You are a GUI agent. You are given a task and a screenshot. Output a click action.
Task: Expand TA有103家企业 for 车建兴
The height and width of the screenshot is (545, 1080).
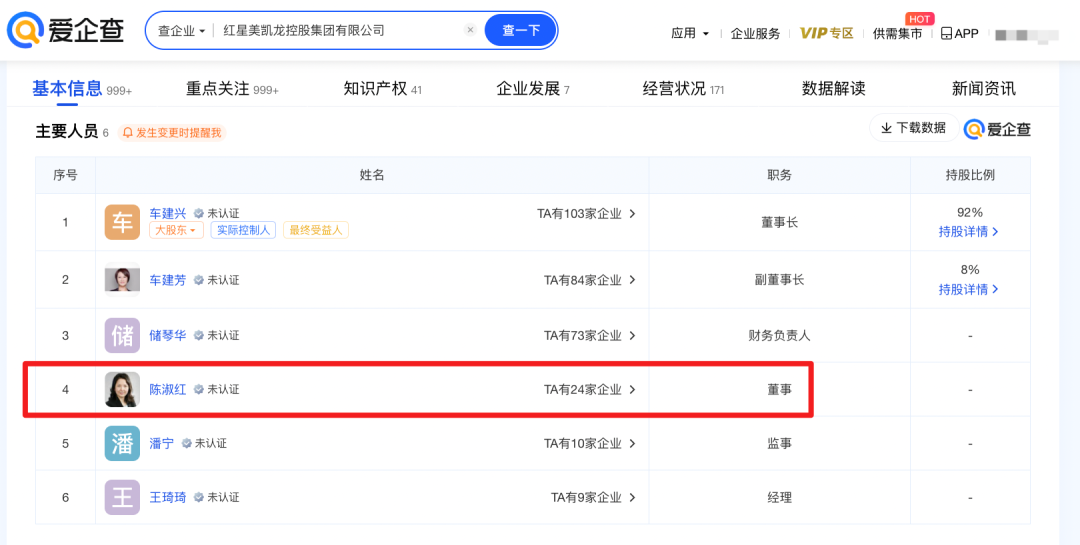point(586,214)
